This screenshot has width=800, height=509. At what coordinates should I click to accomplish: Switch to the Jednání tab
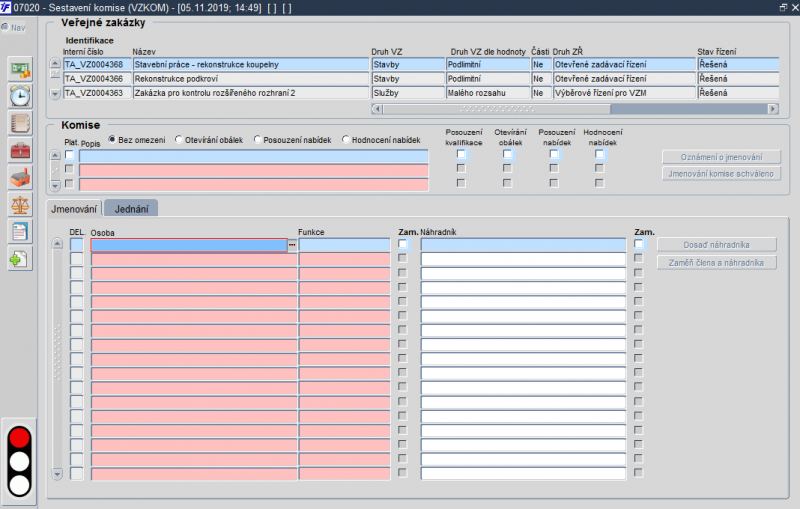click(131, 208)
